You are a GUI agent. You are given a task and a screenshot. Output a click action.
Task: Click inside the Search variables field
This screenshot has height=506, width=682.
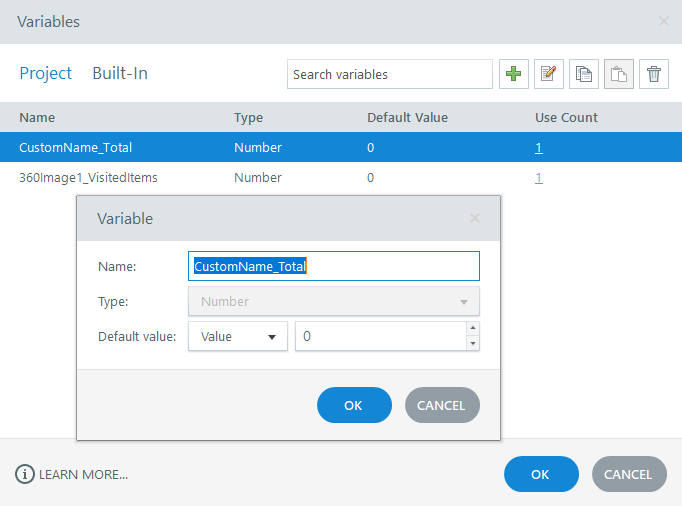tap(389, 74)
